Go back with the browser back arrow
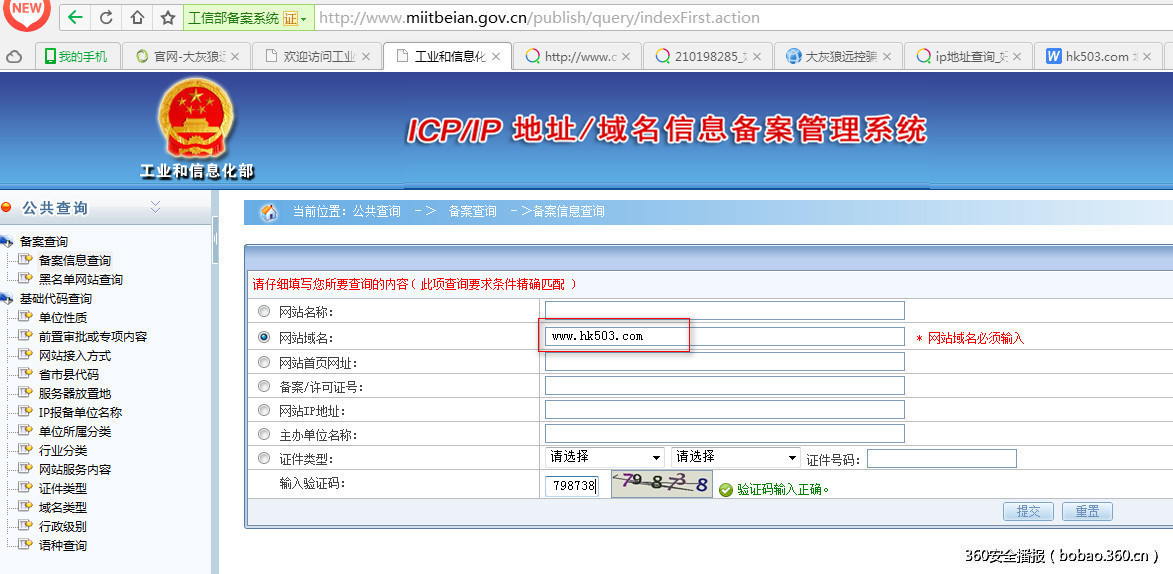 pos(75,17)
